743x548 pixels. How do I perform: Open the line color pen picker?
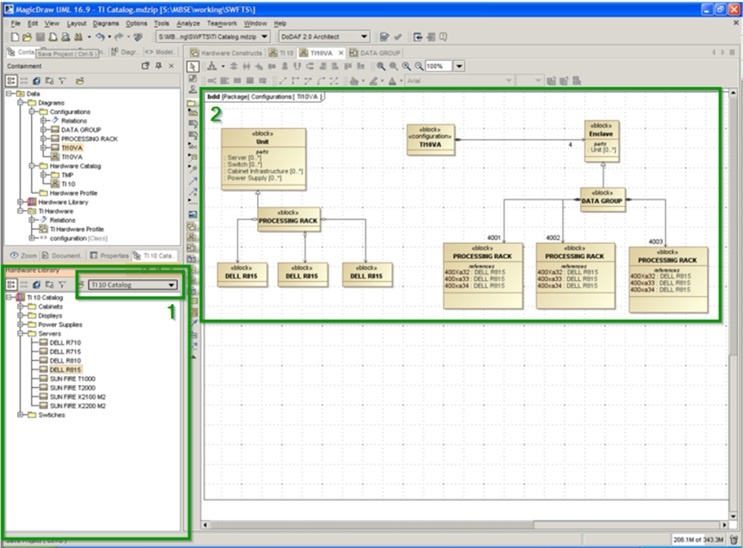(x=374, y=81)
